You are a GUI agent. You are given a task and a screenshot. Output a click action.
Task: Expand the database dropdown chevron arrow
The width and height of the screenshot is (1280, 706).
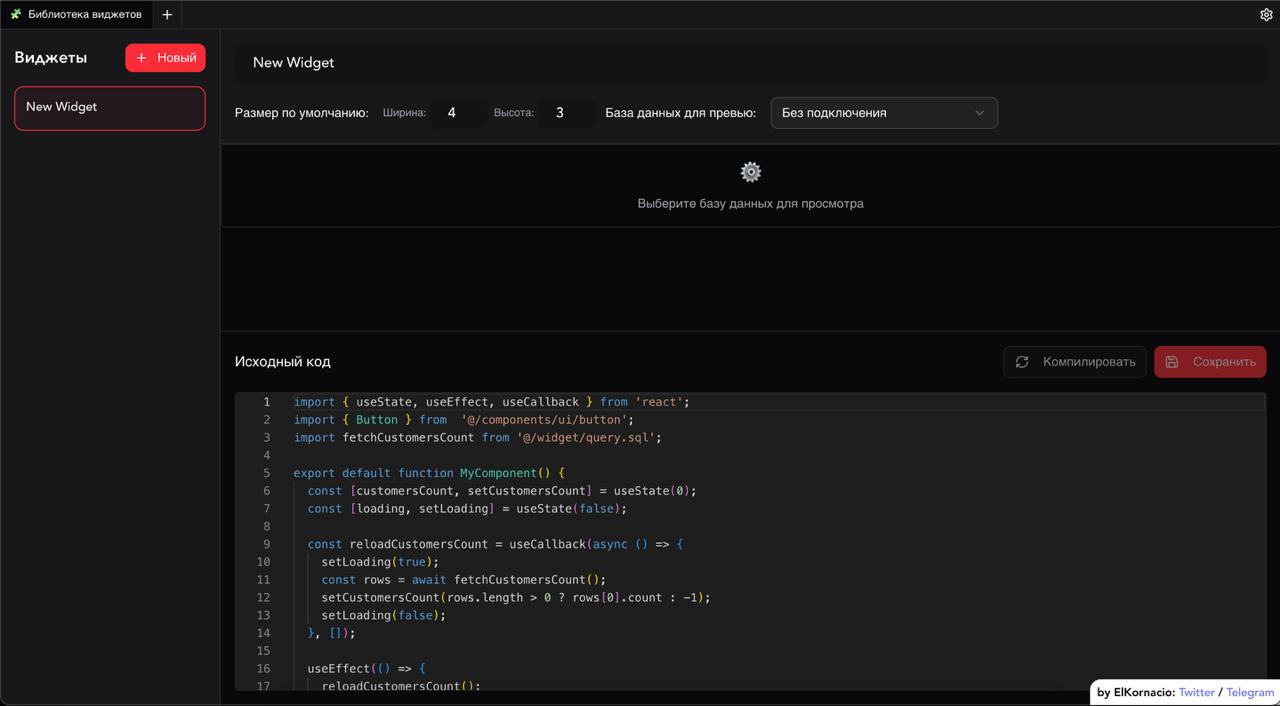click(980, 113)
